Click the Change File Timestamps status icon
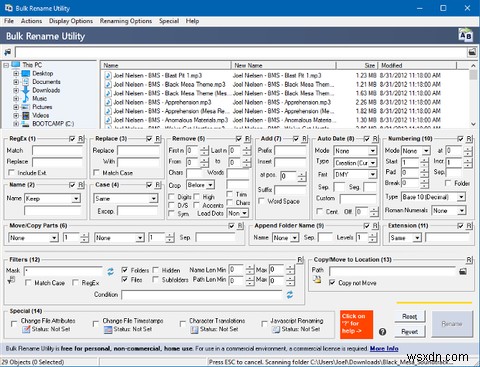Screen dimensions: 480x367 coord(108,329)
